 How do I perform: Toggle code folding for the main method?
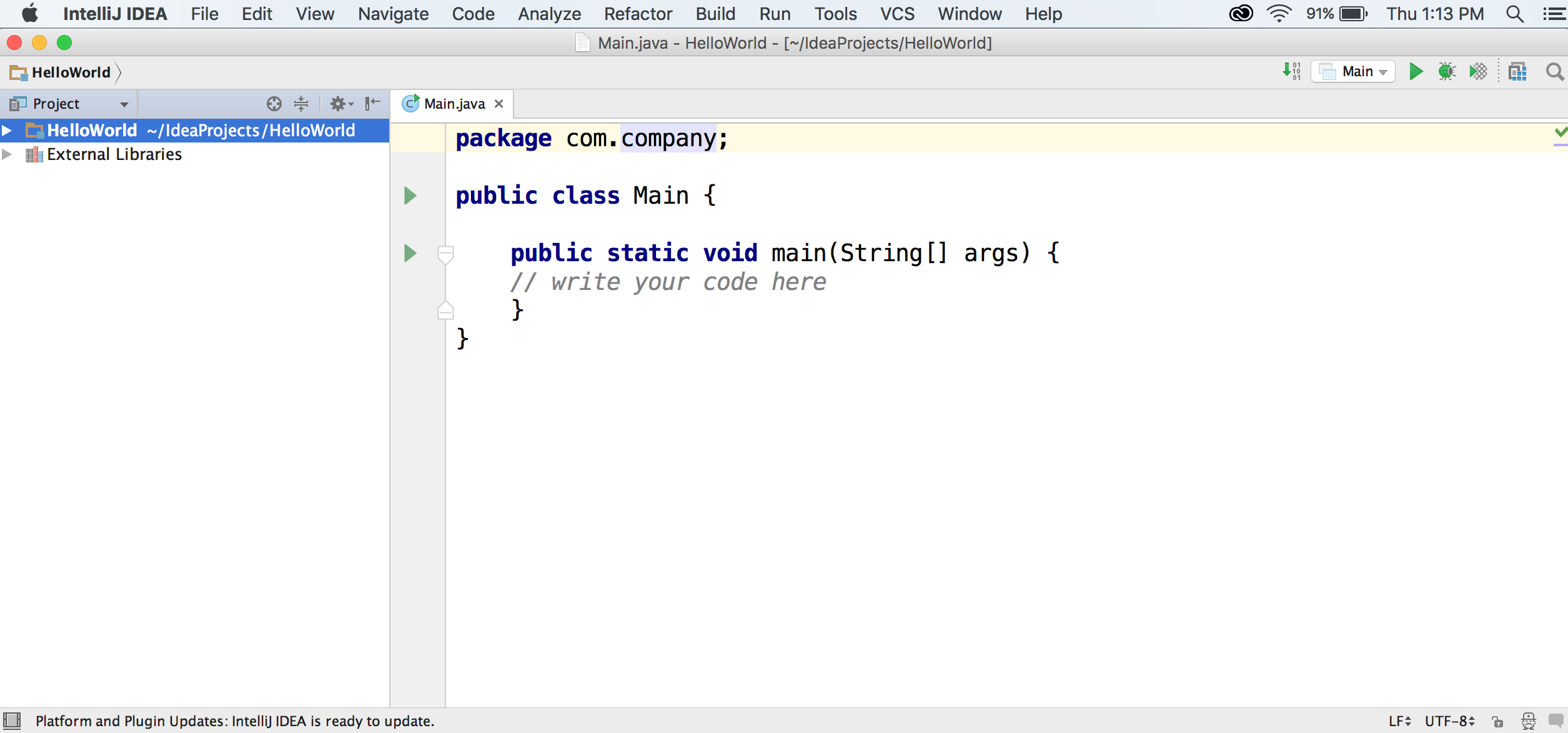coord(446,254)
